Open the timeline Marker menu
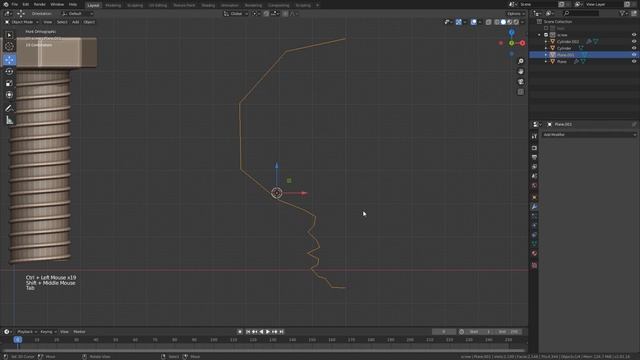The width and height of the screenshot is (640, 360). [79, 332]
